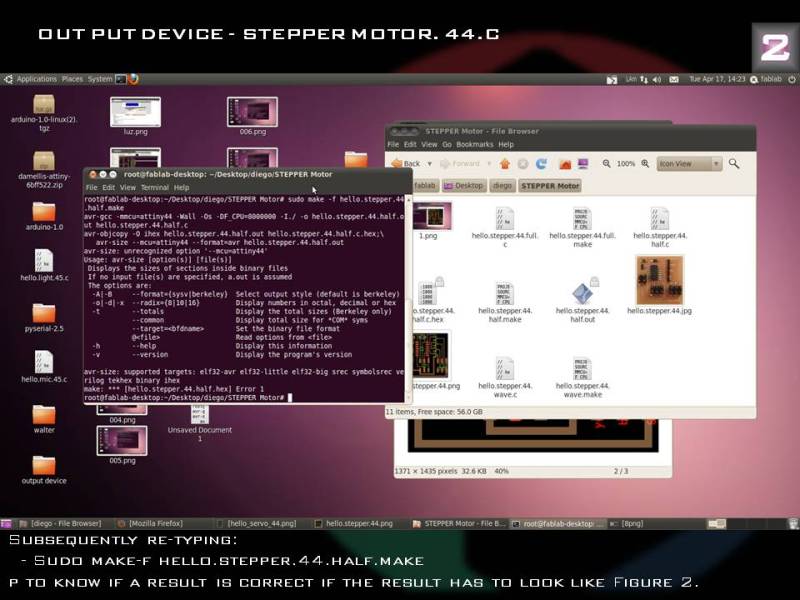
Task: Open the System menu in top panel
Action: [99, 79]
